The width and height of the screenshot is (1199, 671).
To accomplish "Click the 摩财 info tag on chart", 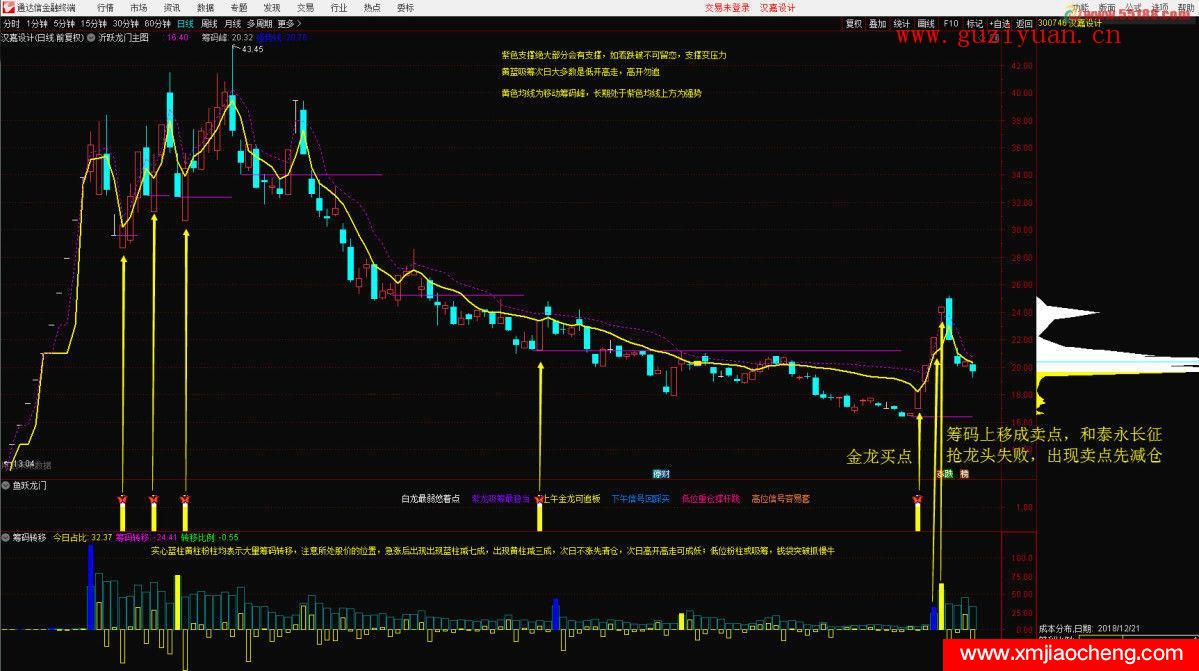I will [661, 473].
